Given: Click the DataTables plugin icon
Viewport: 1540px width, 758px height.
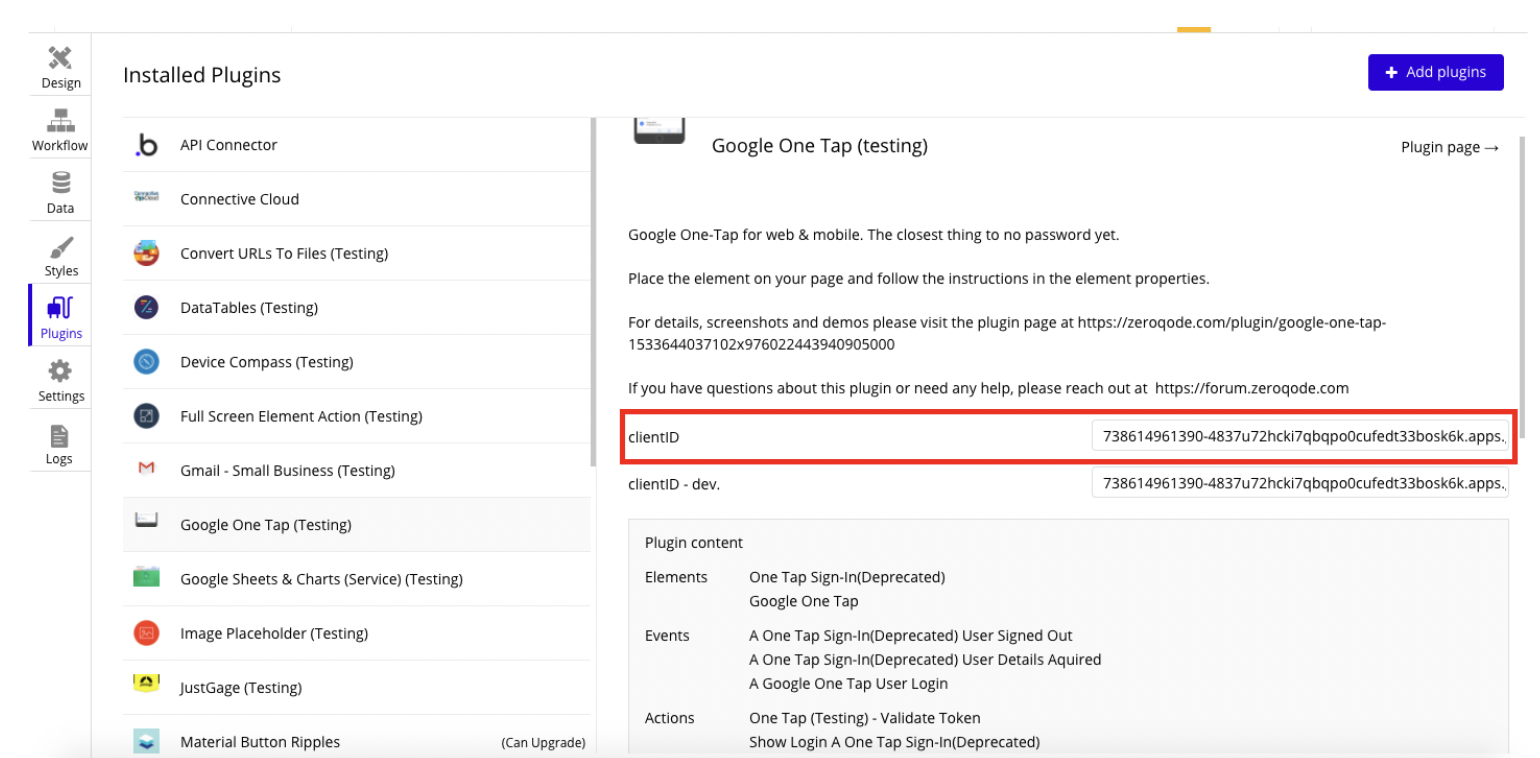Looking at the screenshot, I should pyautogui.click(x=147, y=308).
